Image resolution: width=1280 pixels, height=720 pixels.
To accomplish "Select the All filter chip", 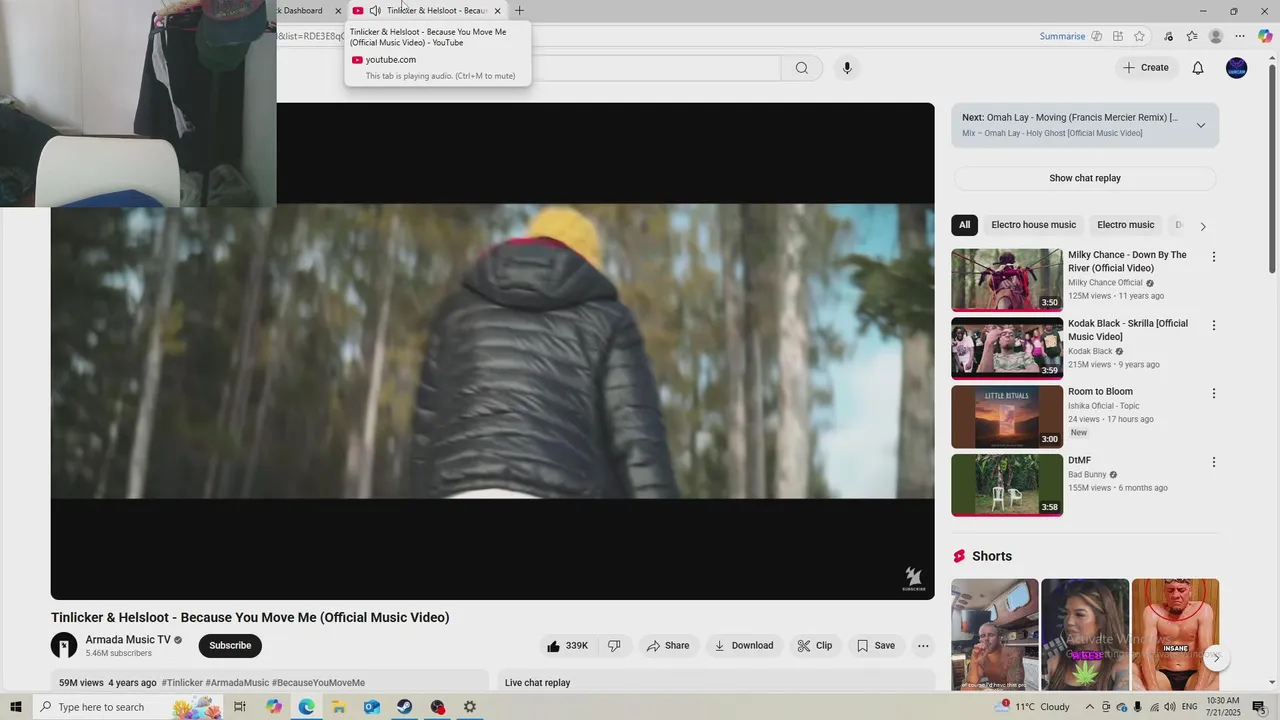I will pos(964,225).
